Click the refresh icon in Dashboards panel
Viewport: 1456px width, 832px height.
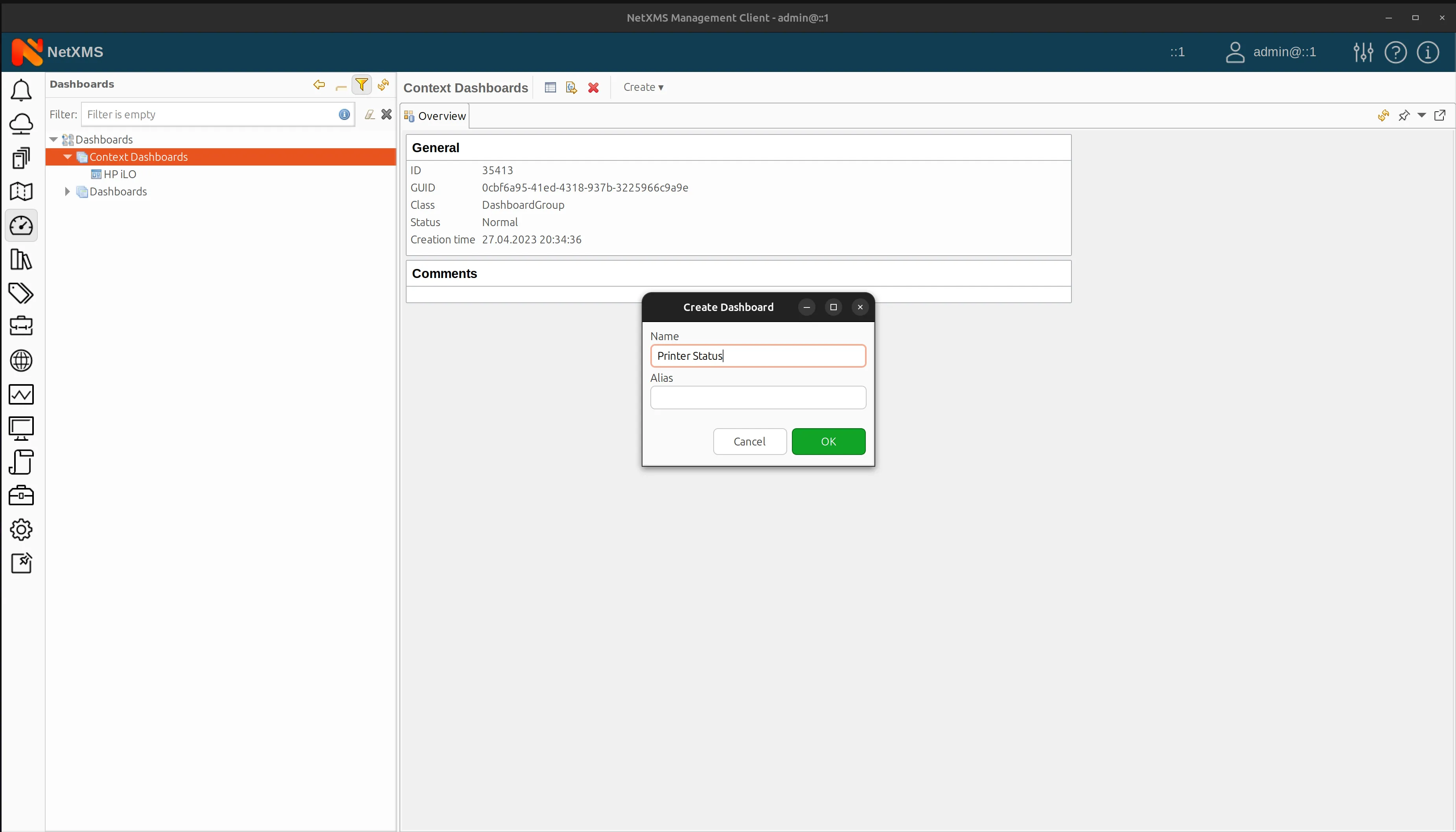tap(383, 85)
